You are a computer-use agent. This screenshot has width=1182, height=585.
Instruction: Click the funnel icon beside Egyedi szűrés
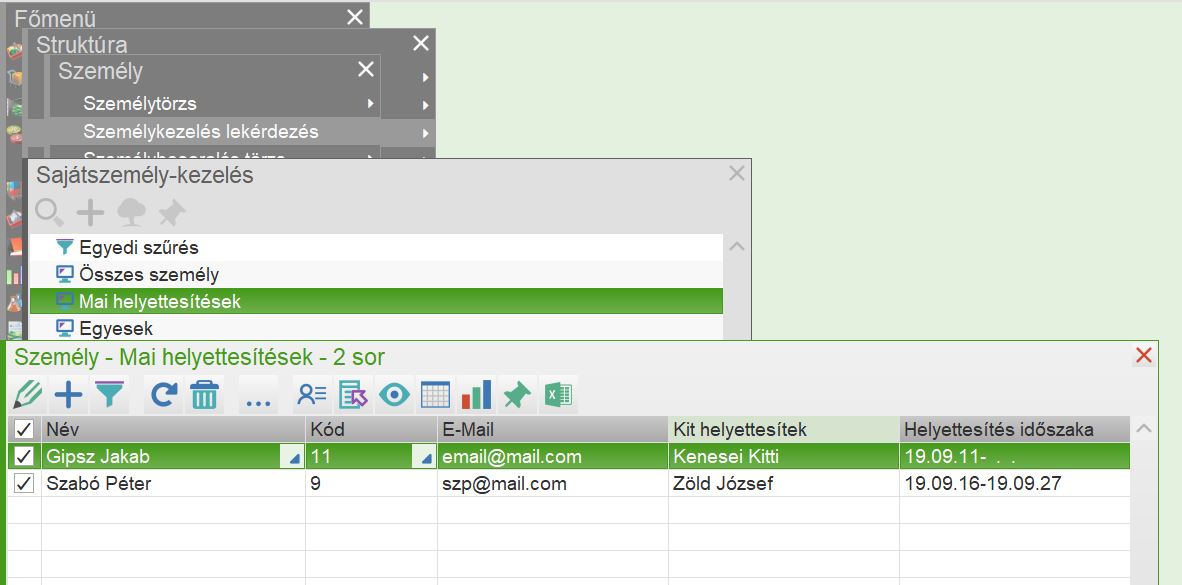coord(66,247)
